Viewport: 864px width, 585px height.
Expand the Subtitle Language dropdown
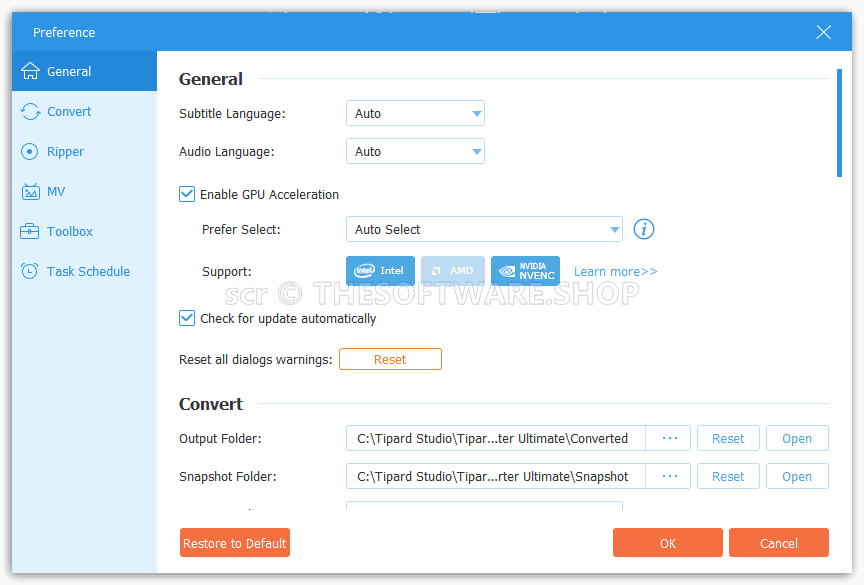pyautogui.click(x=415, y=114)
